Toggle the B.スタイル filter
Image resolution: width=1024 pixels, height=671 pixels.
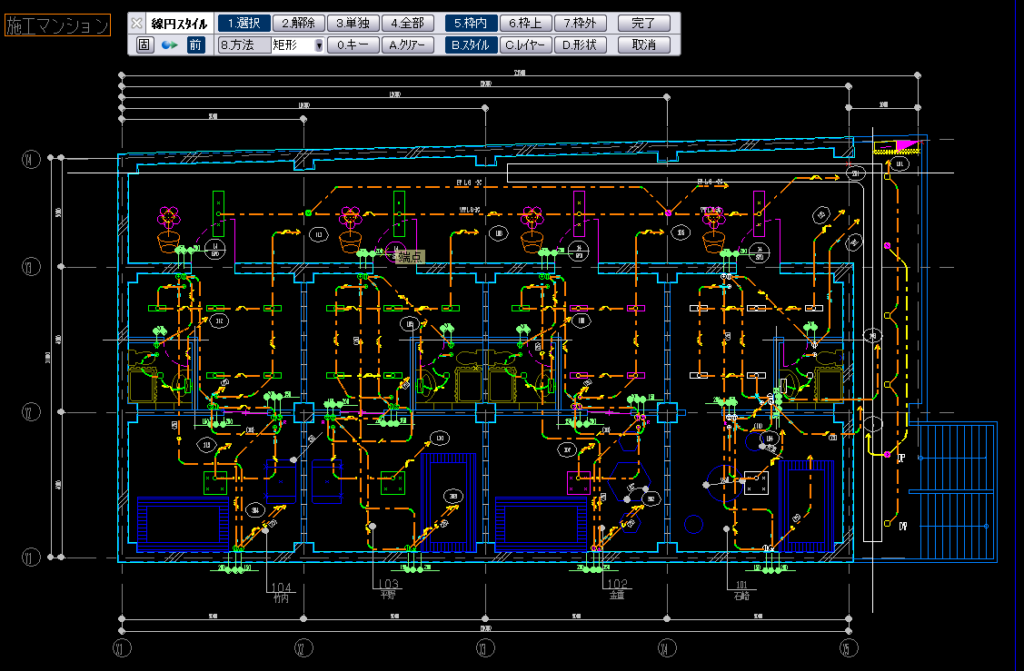point(471,45)
